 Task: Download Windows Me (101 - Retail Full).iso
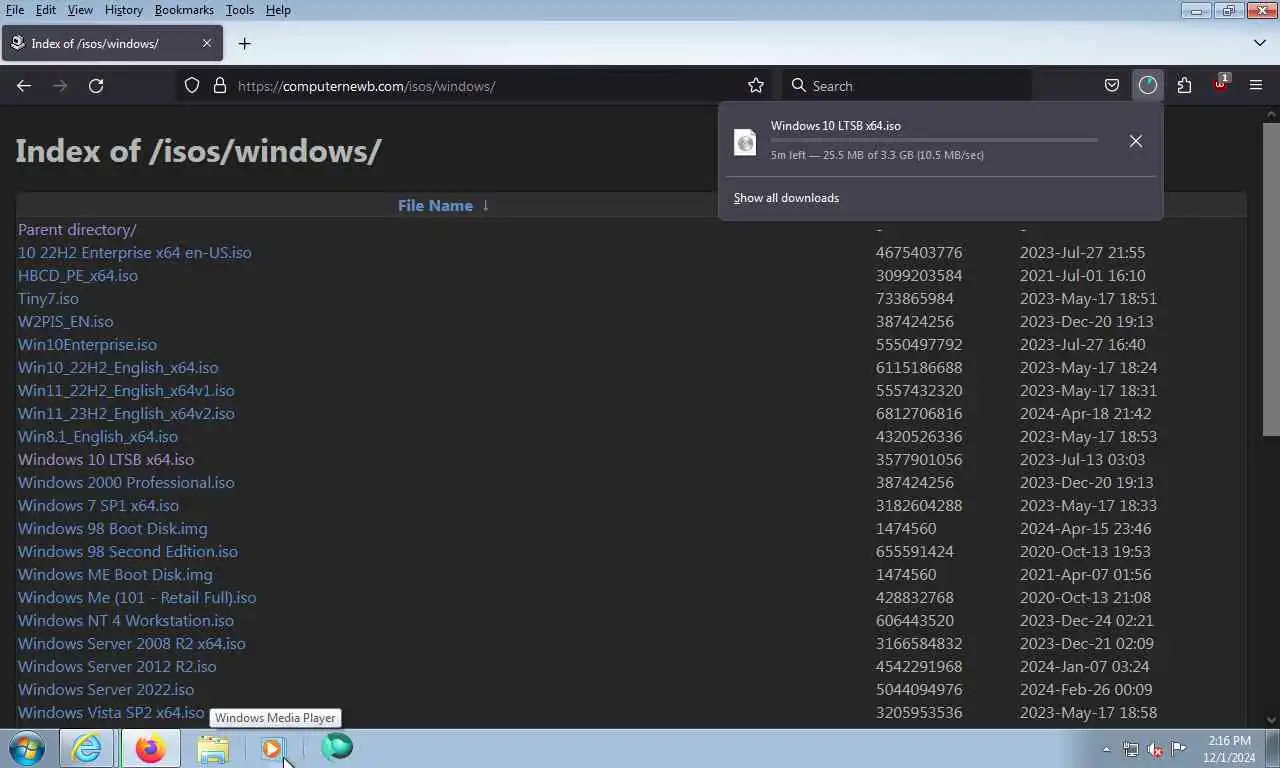137,597
